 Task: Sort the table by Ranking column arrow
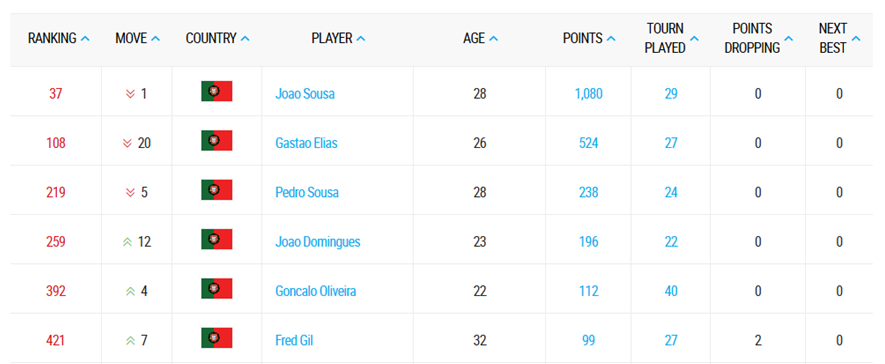coord(85,38)
